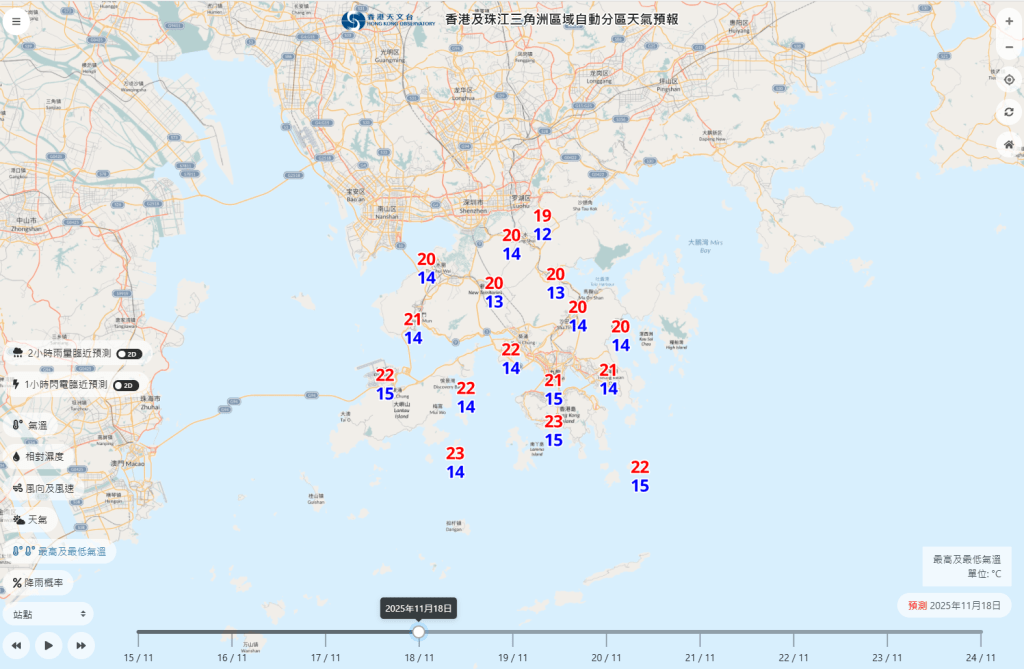Select the 天氣 (weather) layer icon
The image size is (1024, 669).
click(x=16, y=519)
